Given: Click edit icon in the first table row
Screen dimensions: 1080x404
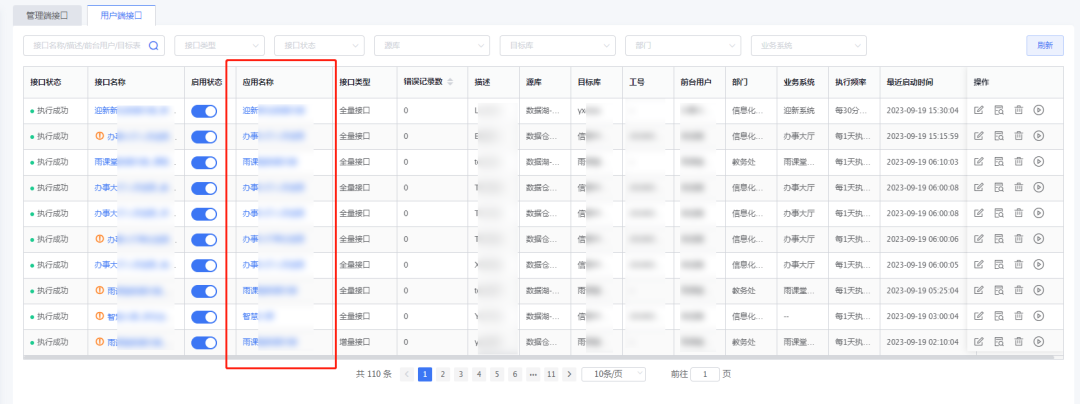Looking at the screenshot, I should [x=979, y=109].
